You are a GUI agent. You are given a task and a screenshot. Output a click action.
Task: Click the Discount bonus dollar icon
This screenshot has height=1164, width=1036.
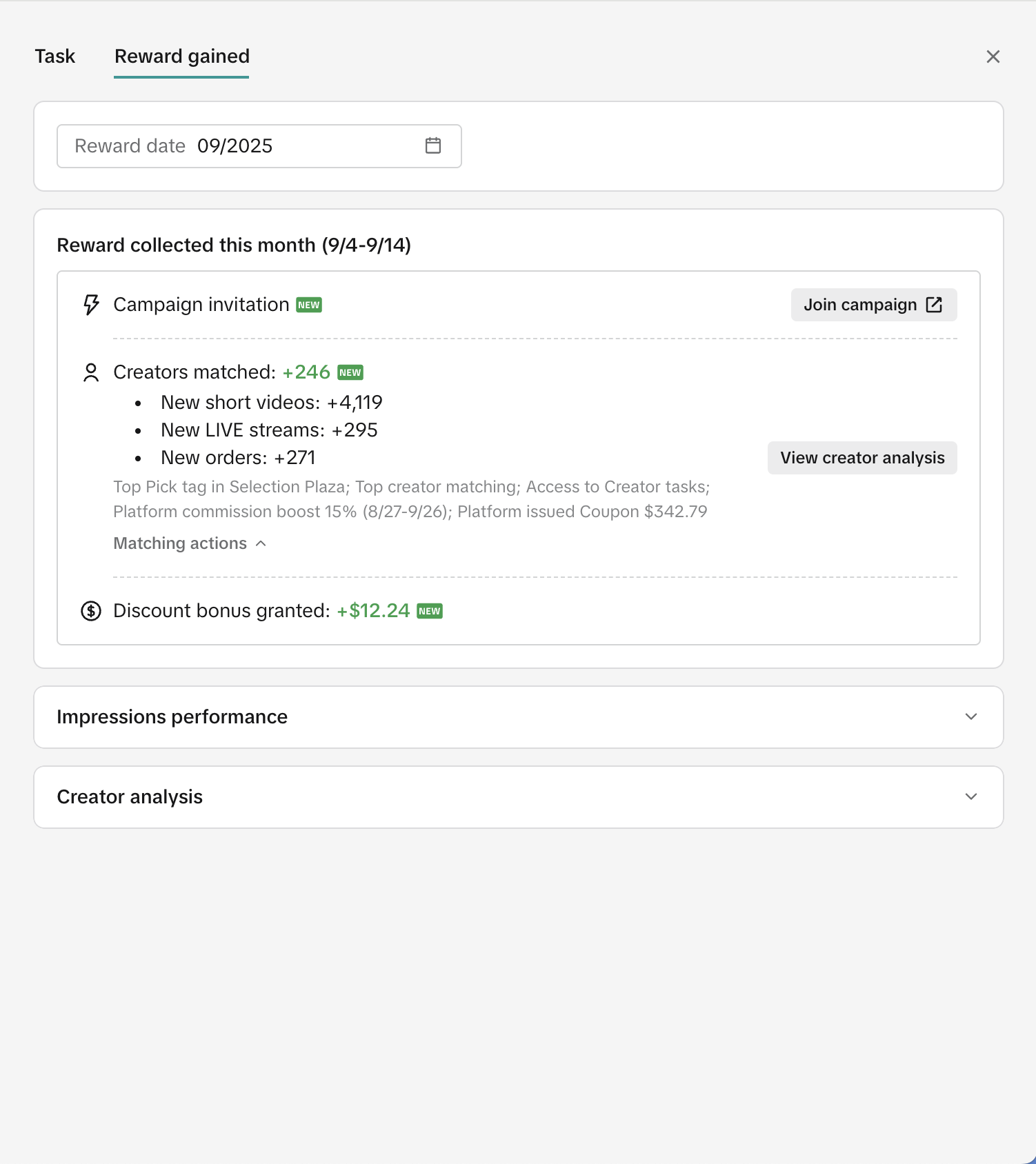91,611
